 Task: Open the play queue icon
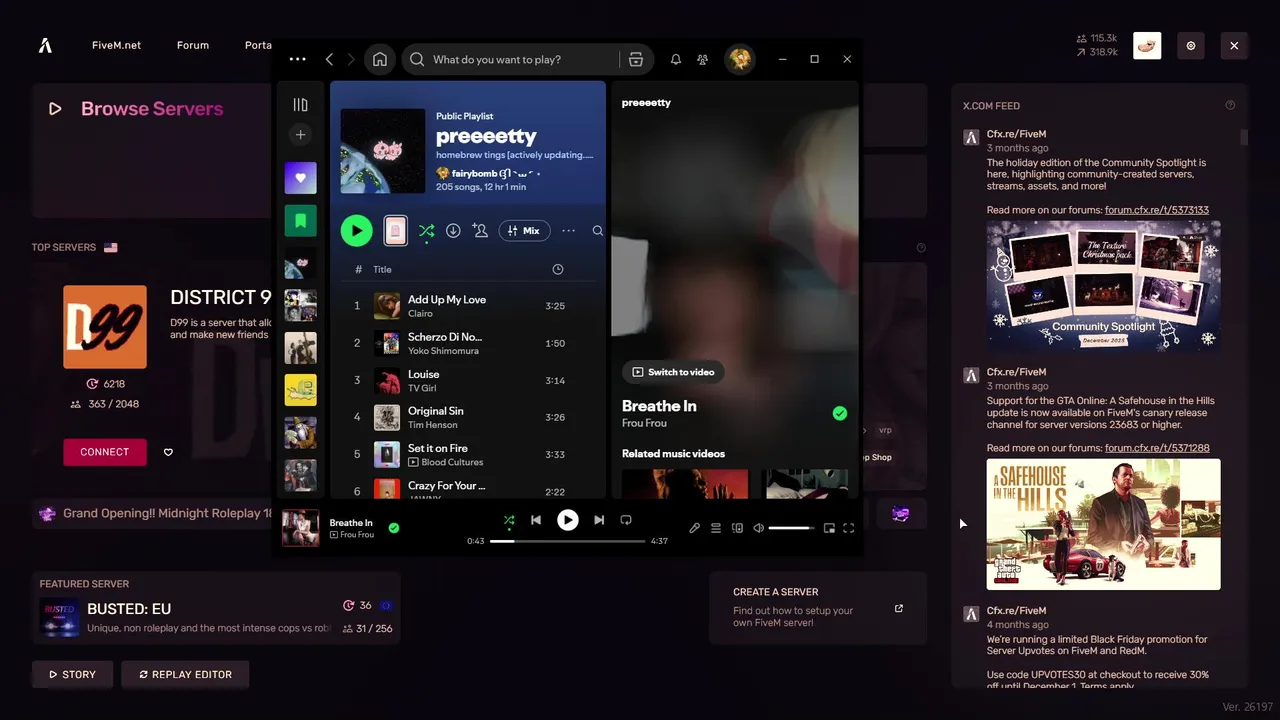(716, 528)
